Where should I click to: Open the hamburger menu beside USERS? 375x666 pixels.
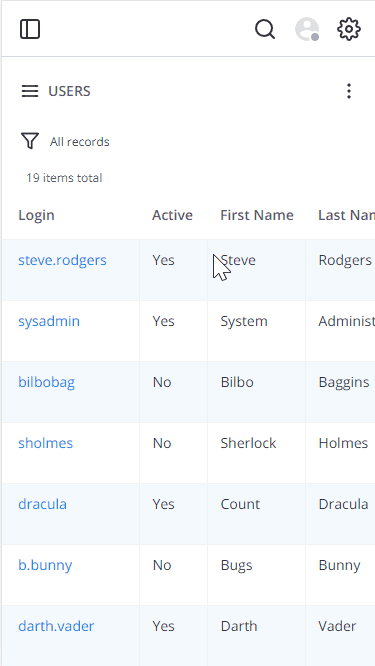[x=30, y=91]
